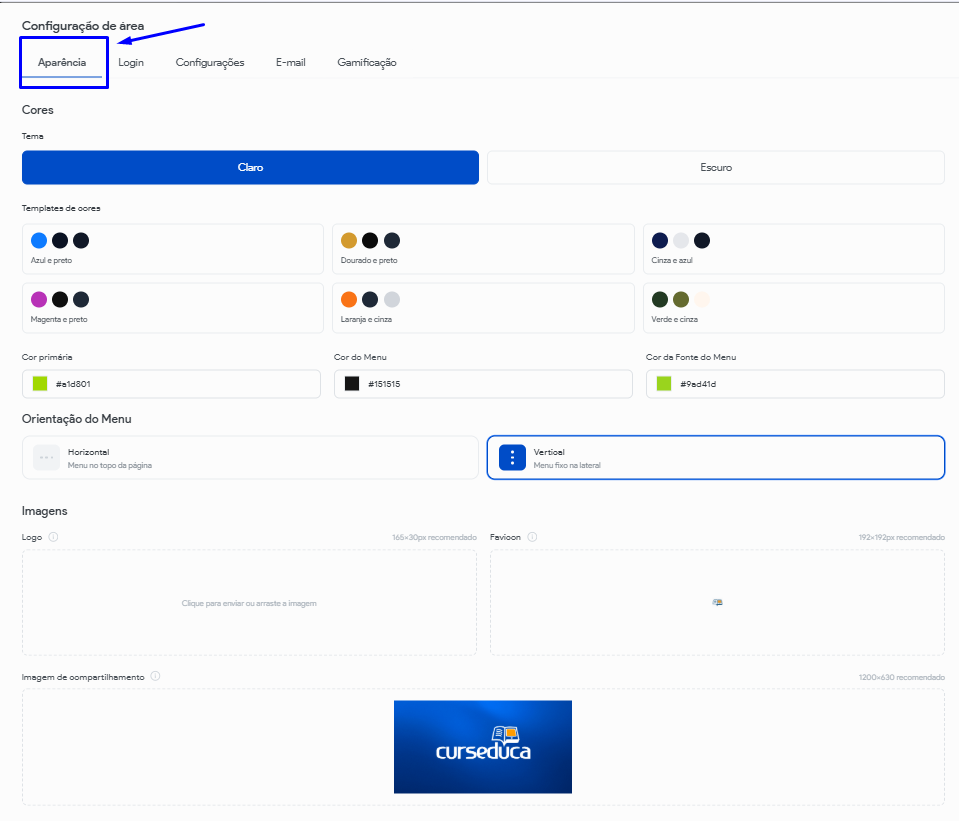
Task: Click the Vertical menu three-dots icon
Action: [512, 458]
